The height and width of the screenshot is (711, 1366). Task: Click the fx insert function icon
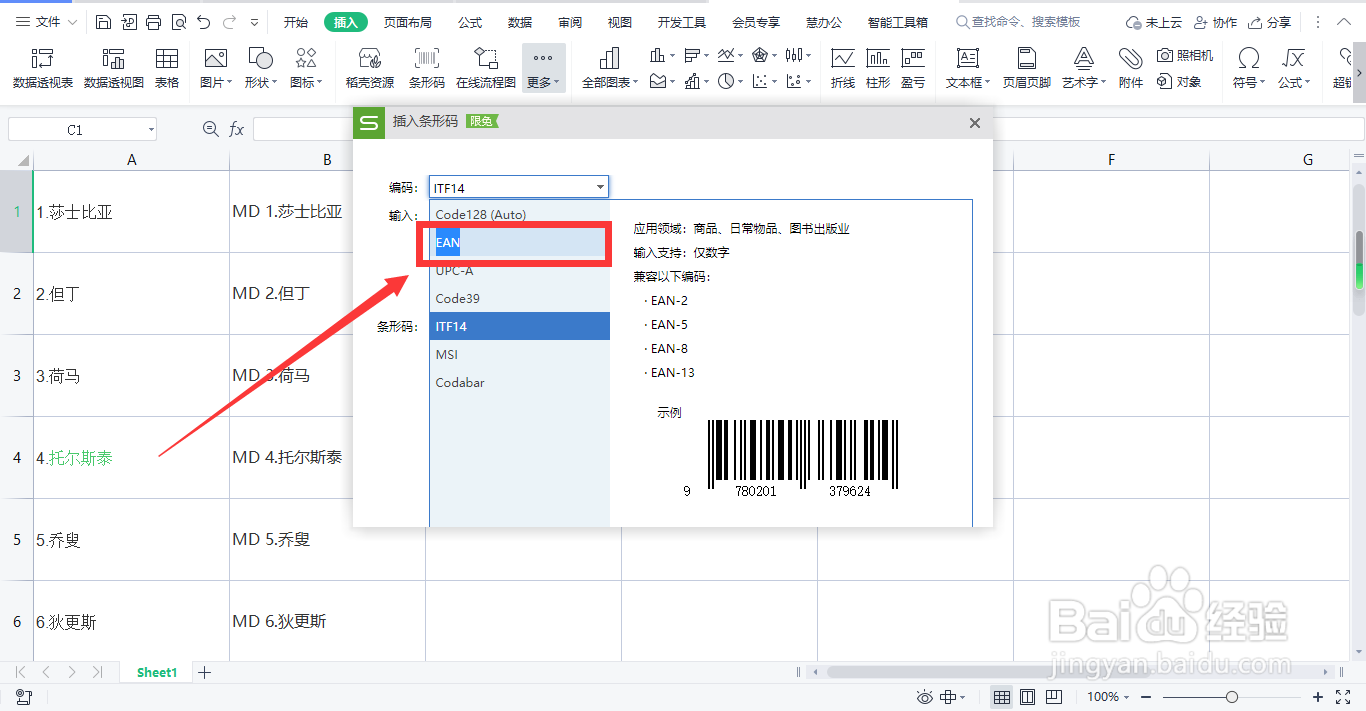tap(237, 129)
